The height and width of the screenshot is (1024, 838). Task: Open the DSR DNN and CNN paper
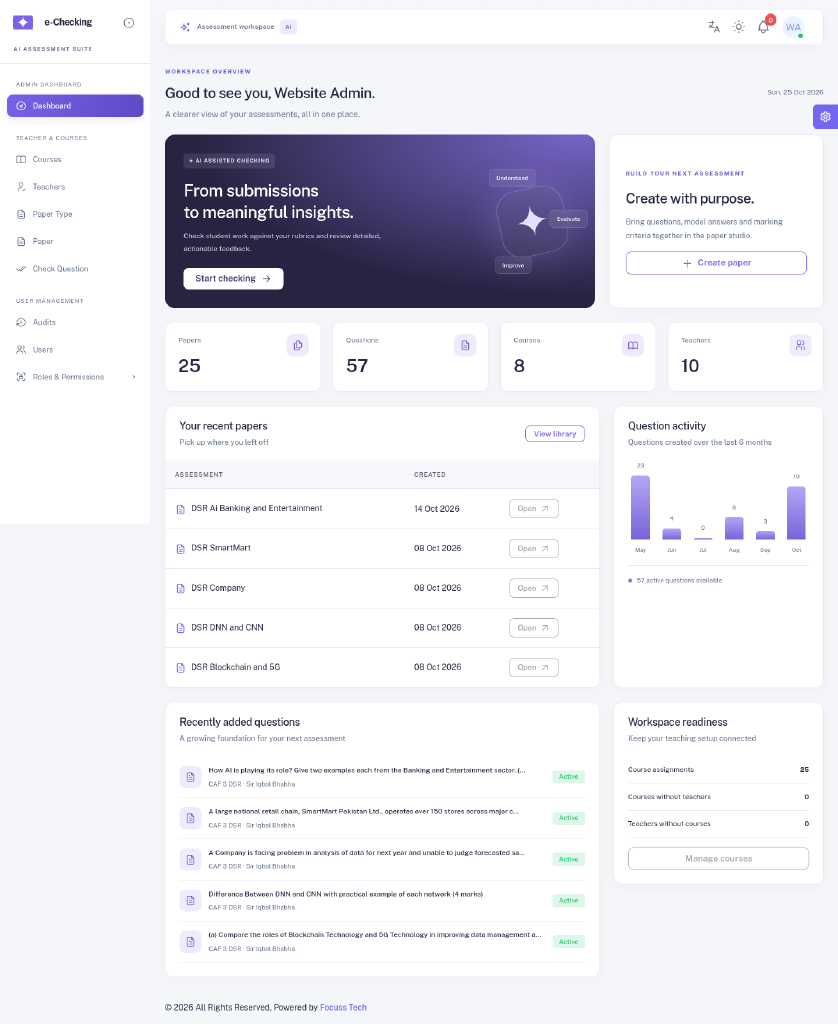[534, 628]
